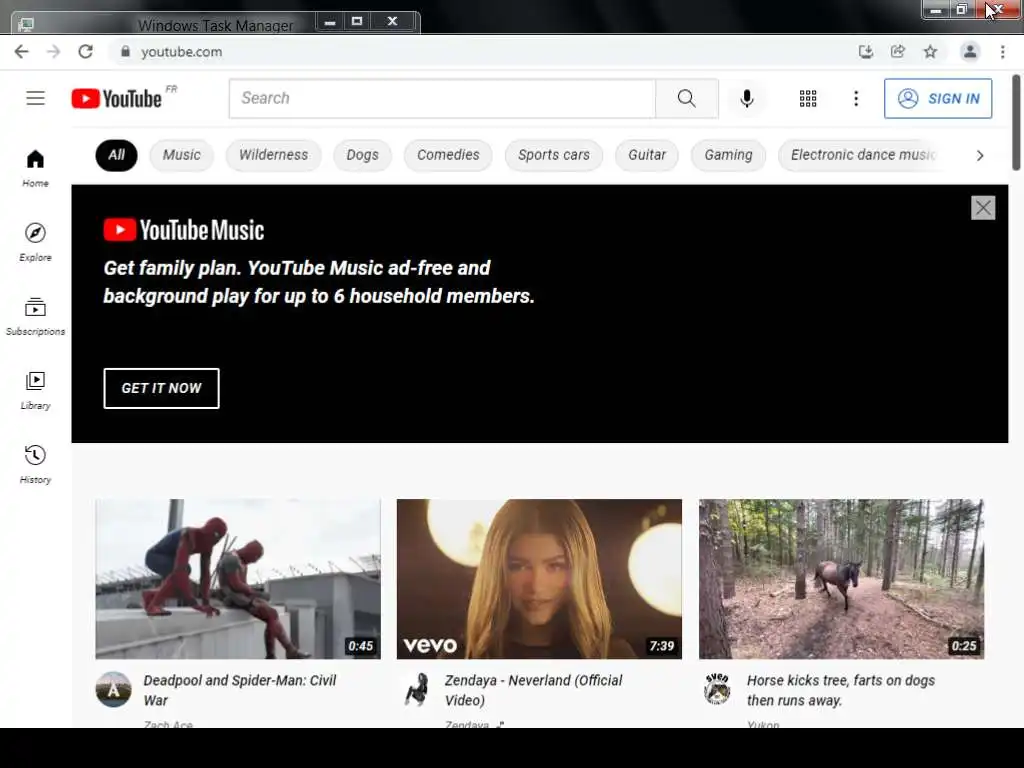The image size is (1024, 768).
Task: Select the Comedies filter chip
Action: tap(448, 155)
